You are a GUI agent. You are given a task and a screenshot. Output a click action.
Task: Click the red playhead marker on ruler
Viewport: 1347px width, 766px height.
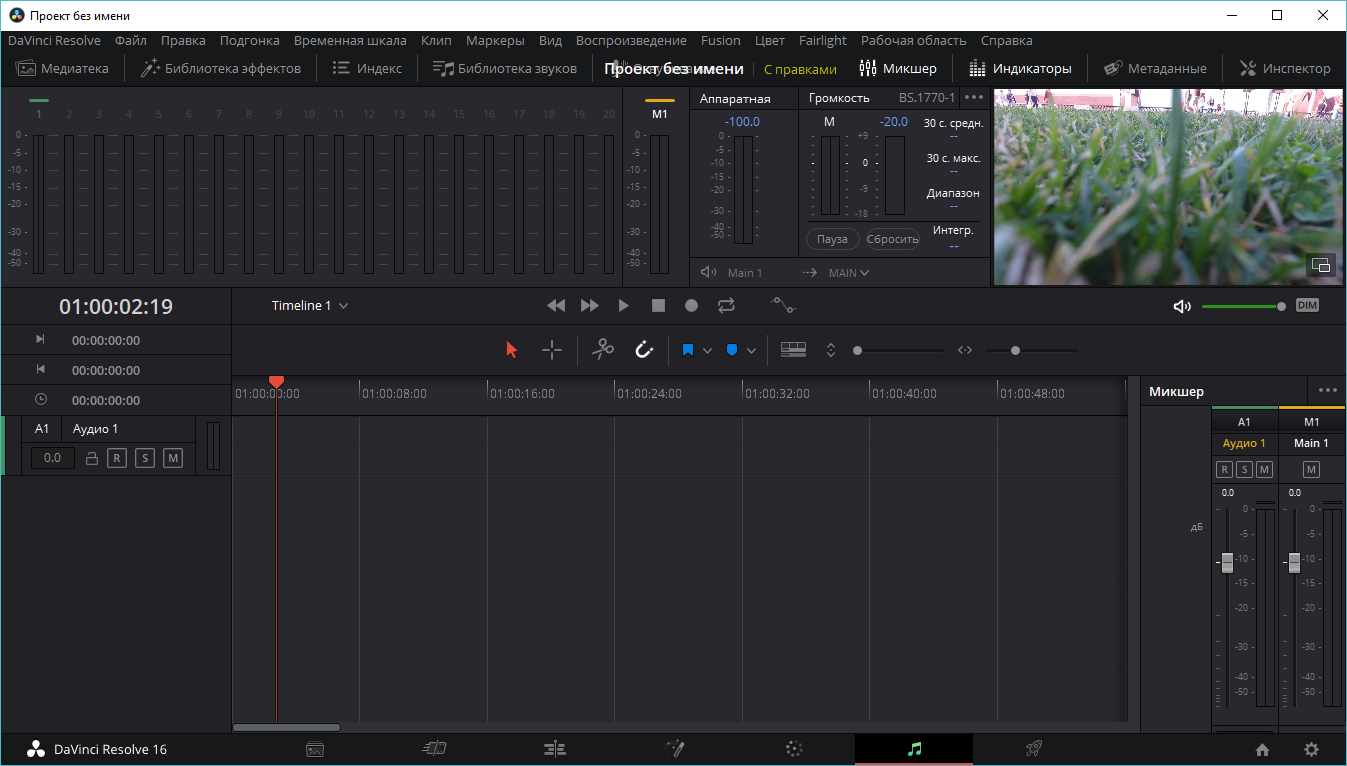277,382
